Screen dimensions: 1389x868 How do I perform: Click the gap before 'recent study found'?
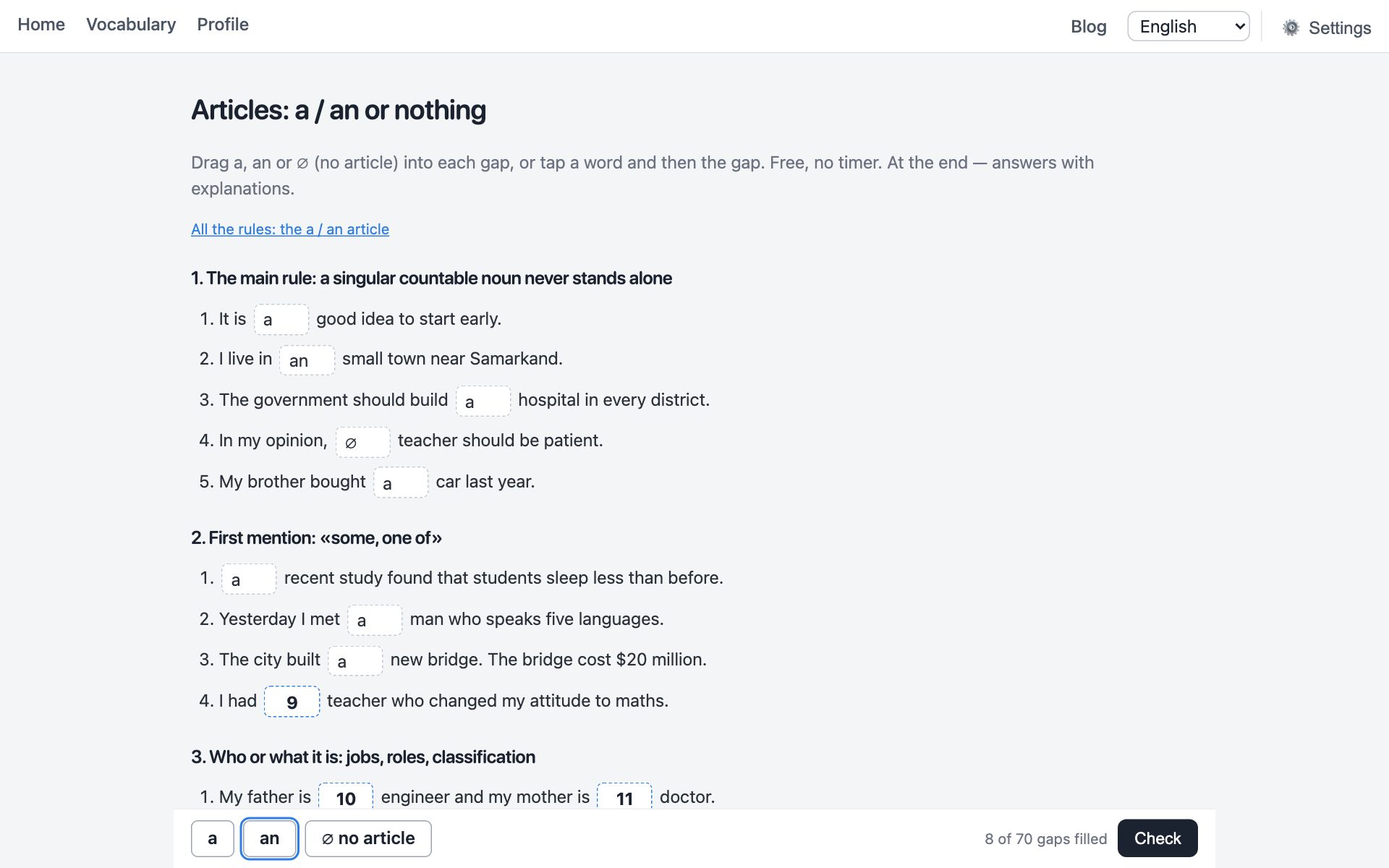[249, 579]
